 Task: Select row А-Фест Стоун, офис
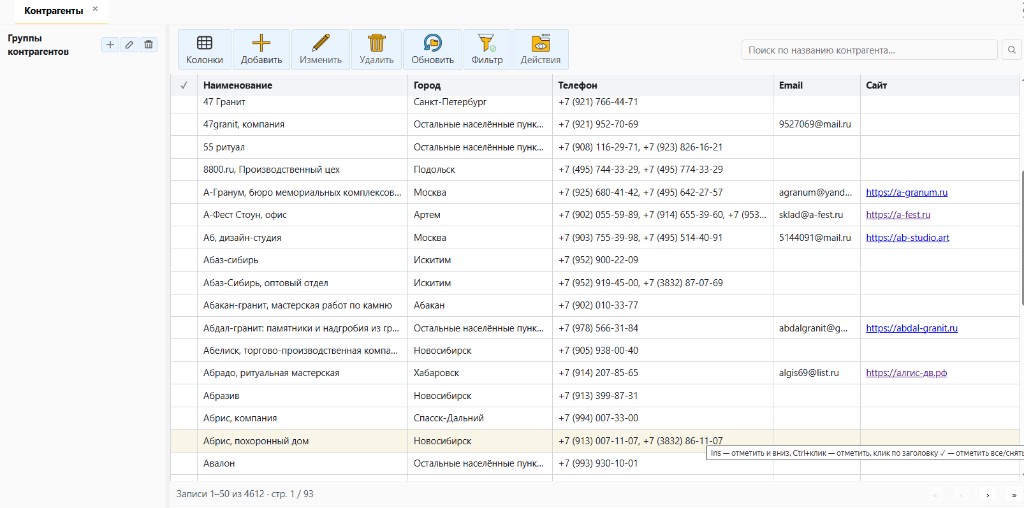pyautogui.click(x=595, y=215)
